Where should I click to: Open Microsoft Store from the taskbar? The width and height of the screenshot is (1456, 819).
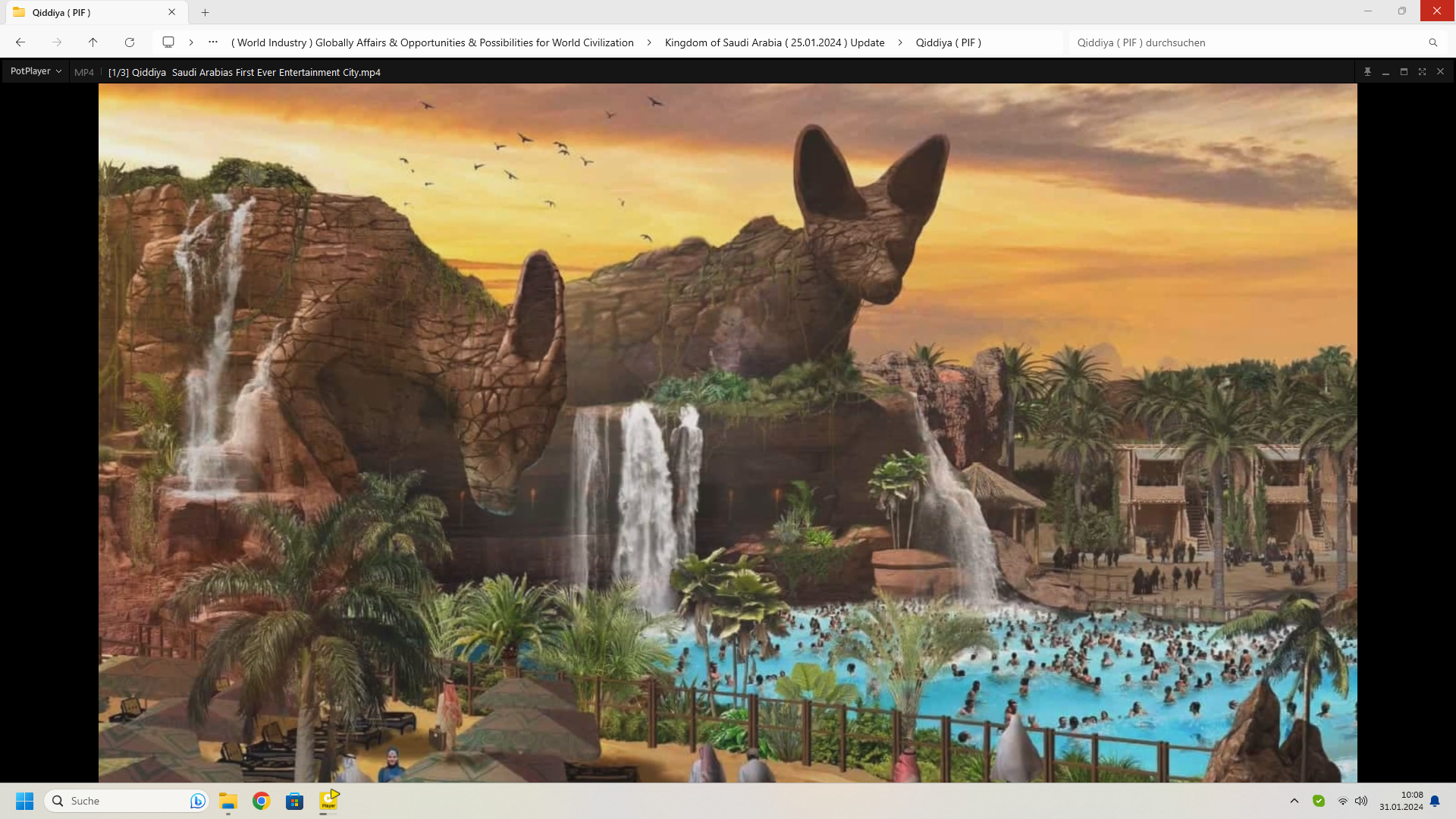tap(295, 801)
